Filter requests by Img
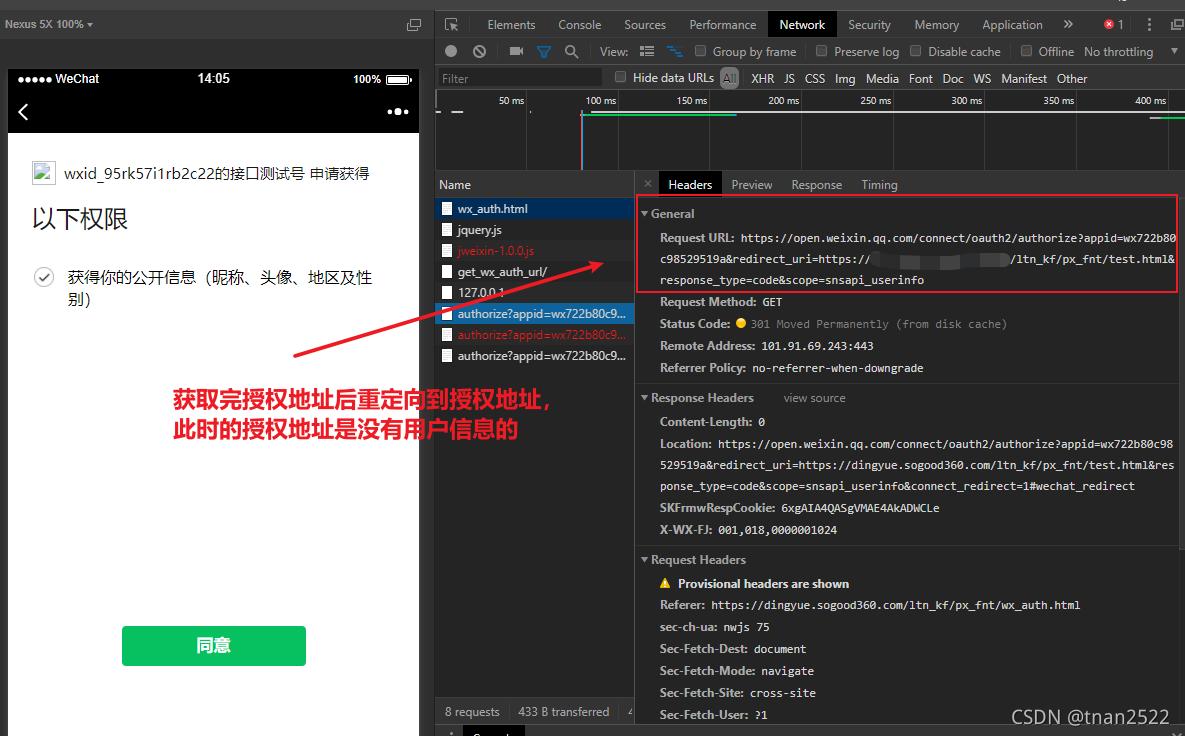 [845, 79]
